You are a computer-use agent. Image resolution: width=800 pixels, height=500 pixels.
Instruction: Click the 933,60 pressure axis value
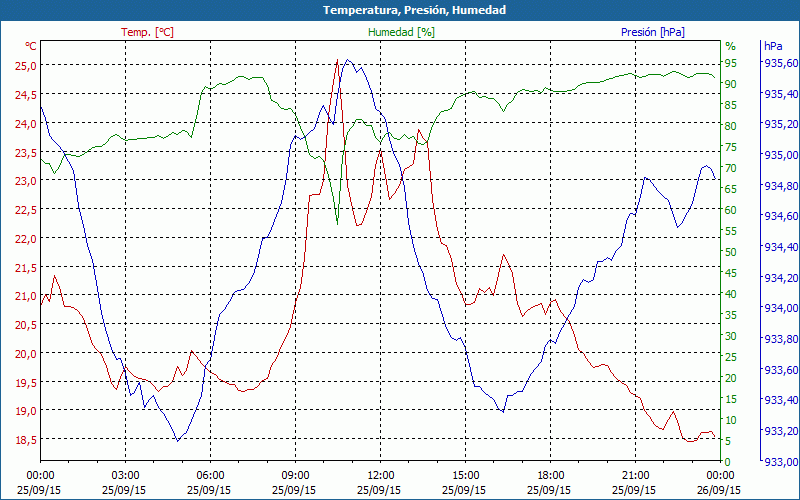[781, 370]
